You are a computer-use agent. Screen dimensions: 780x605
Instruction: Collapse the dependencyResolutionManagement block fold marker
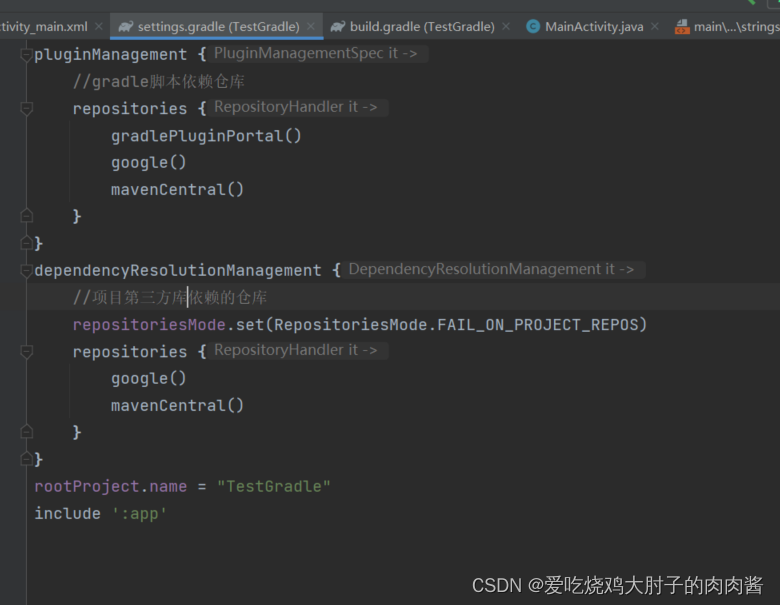pyautogui.click(x=26, y=270)
